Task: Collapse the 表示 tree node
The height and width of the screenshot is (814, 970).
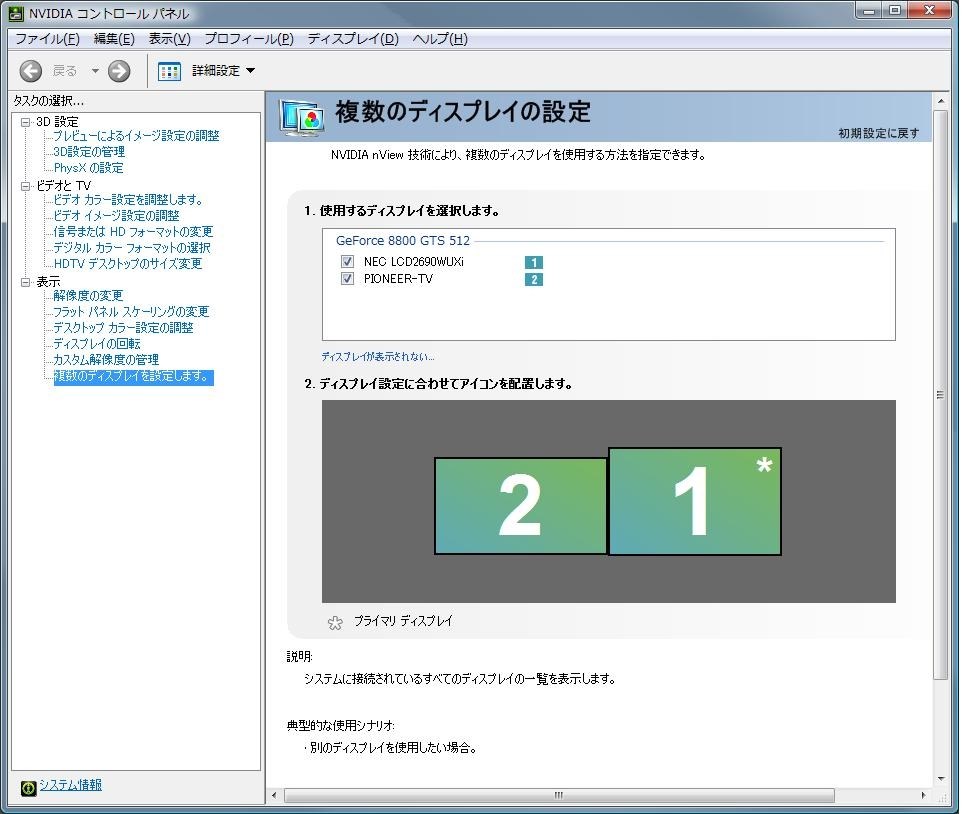Action: coord(25,282)
